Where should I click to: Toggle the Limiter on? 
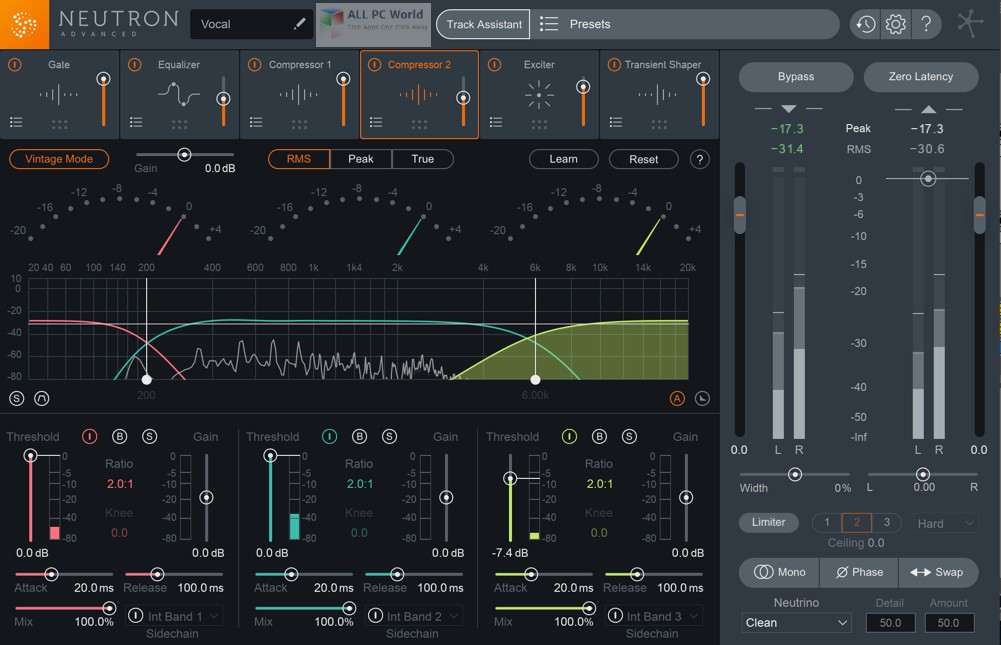pyautogui.click(x=769, y=522)
